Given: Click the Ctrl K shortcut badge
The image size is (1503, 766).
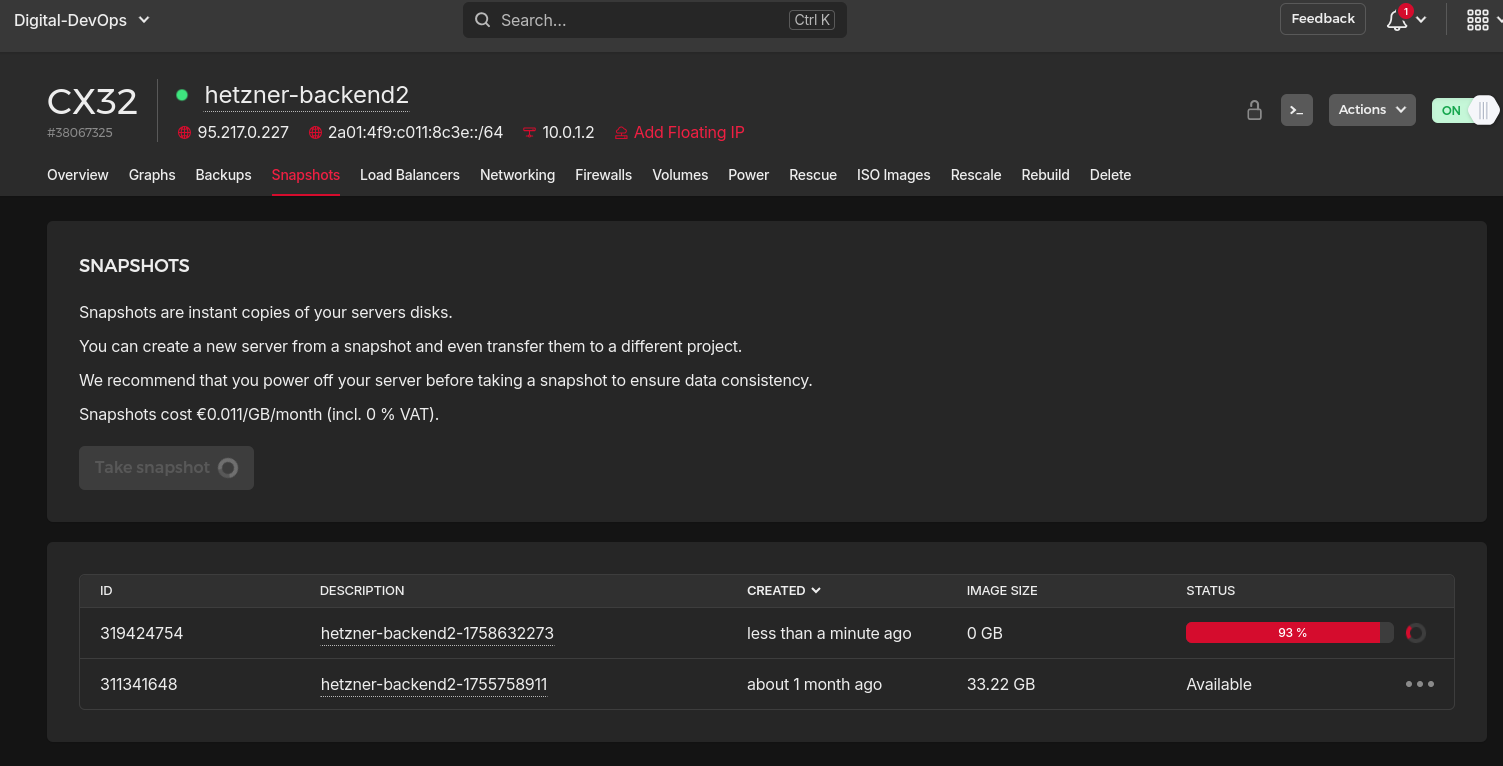Looking at the screenshot, I should [x=811, y=20].
